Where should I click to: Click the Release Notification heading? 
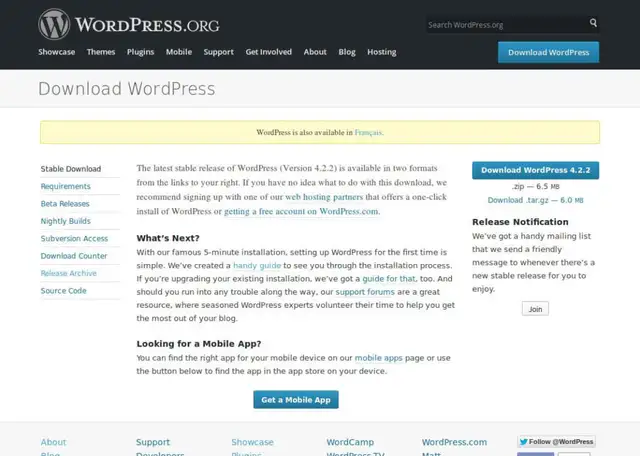pos(520,222)
